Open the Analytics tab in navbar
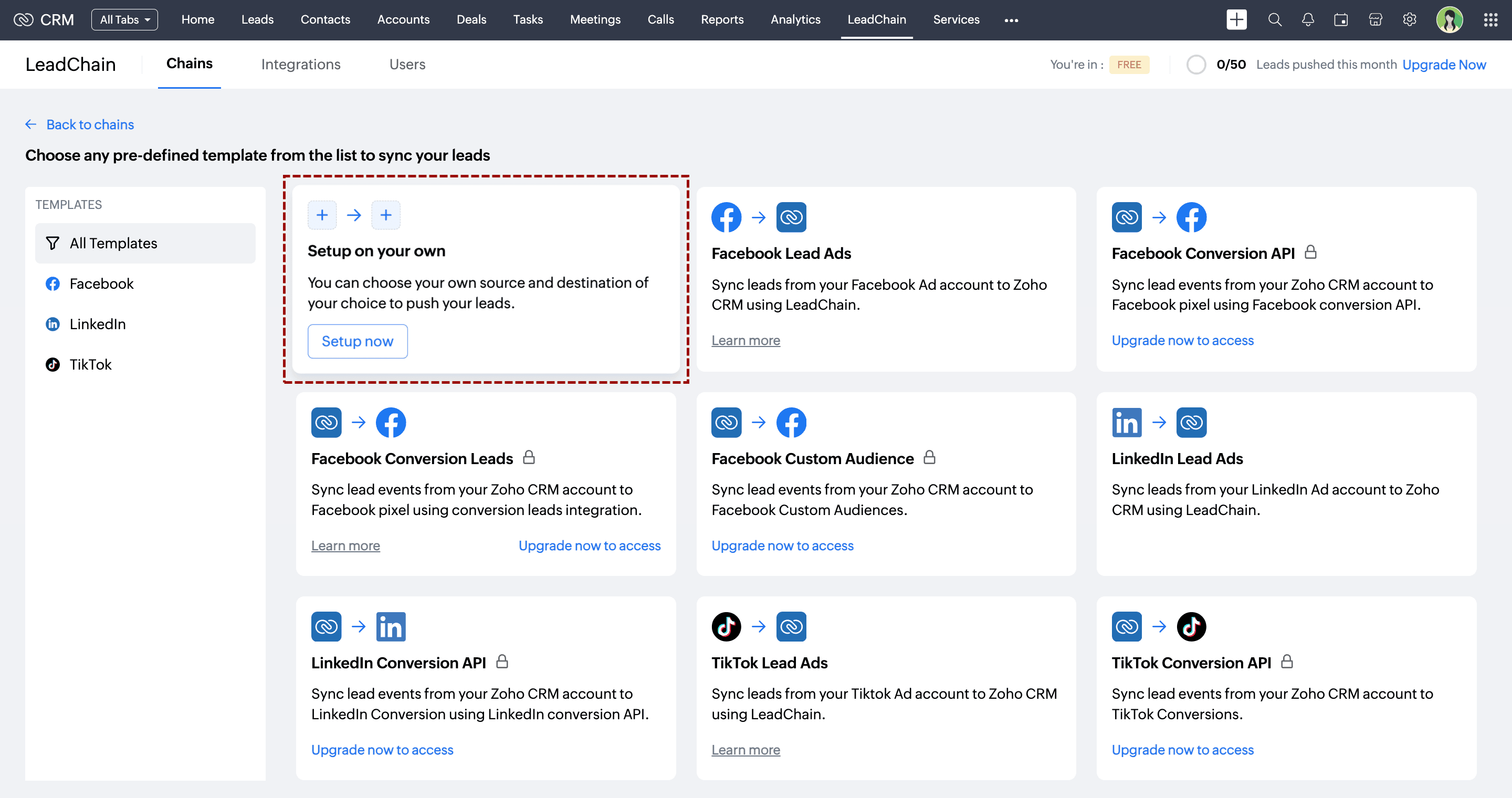The image size is (1512, 798). tap(795, 19)
